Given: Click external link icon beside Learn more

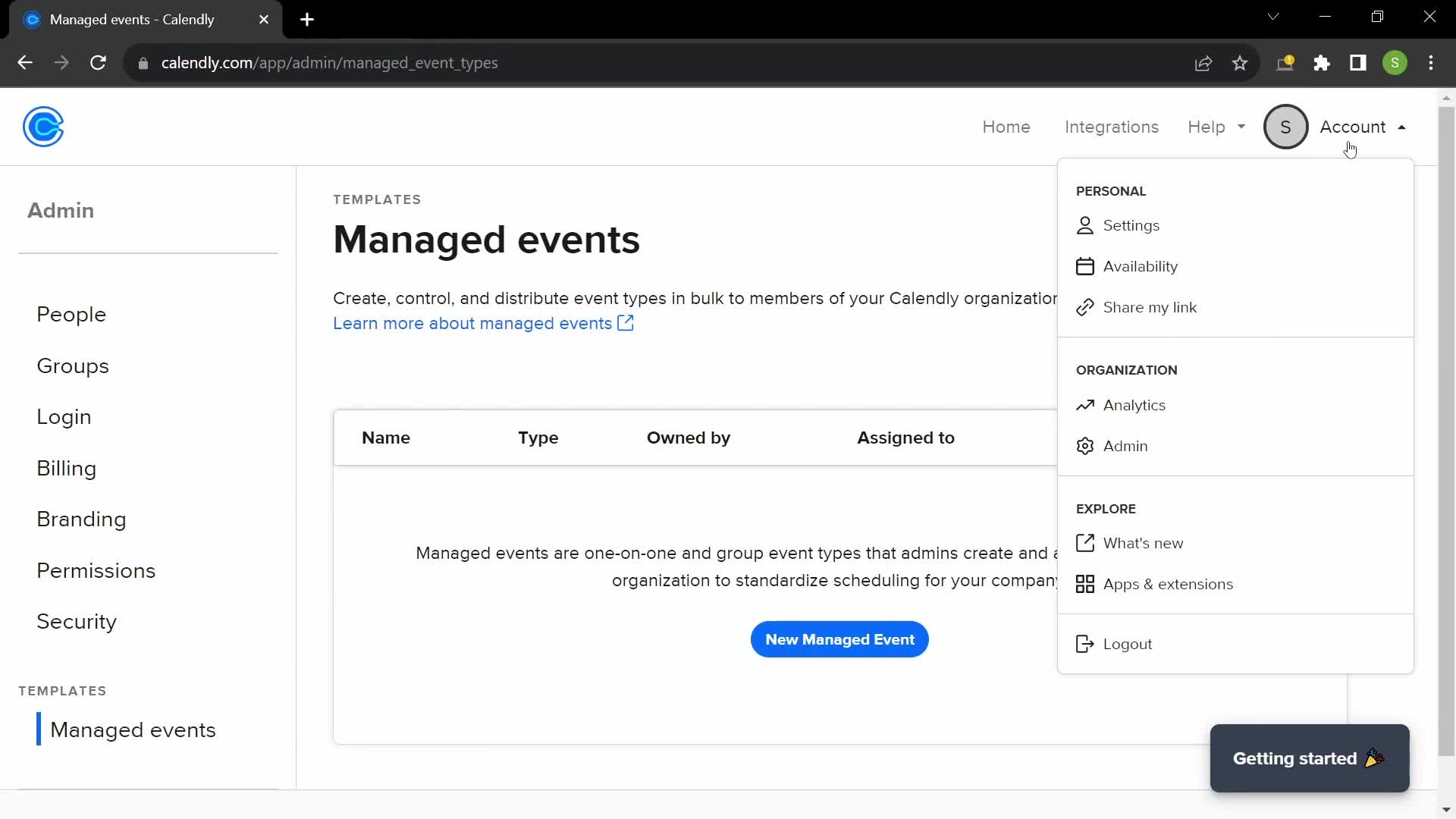Looking at the screenshot, I should click(626, 323).
